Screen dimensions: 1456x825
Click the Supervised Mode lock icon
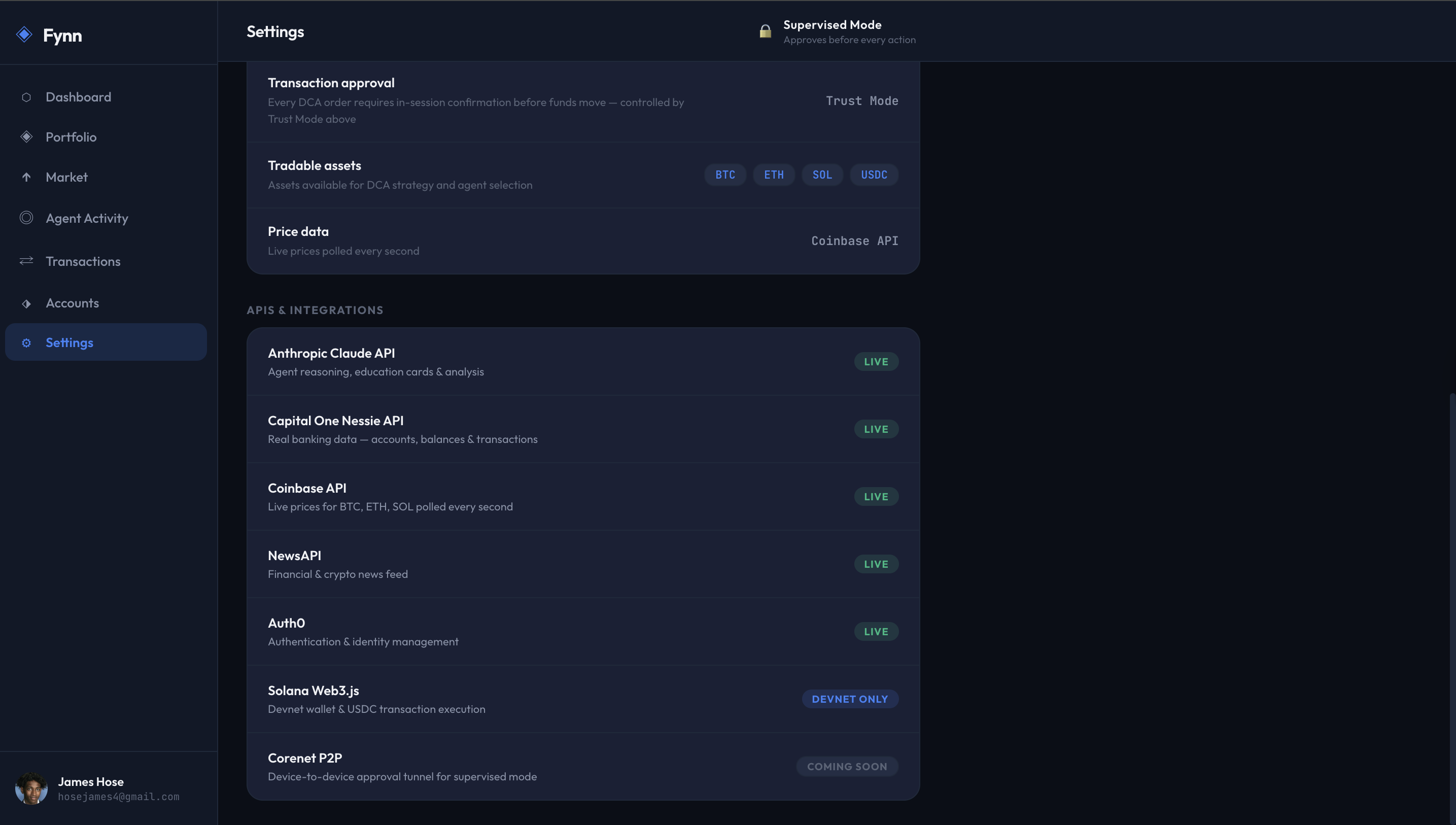pyautogui.click(x=765, y=31)
